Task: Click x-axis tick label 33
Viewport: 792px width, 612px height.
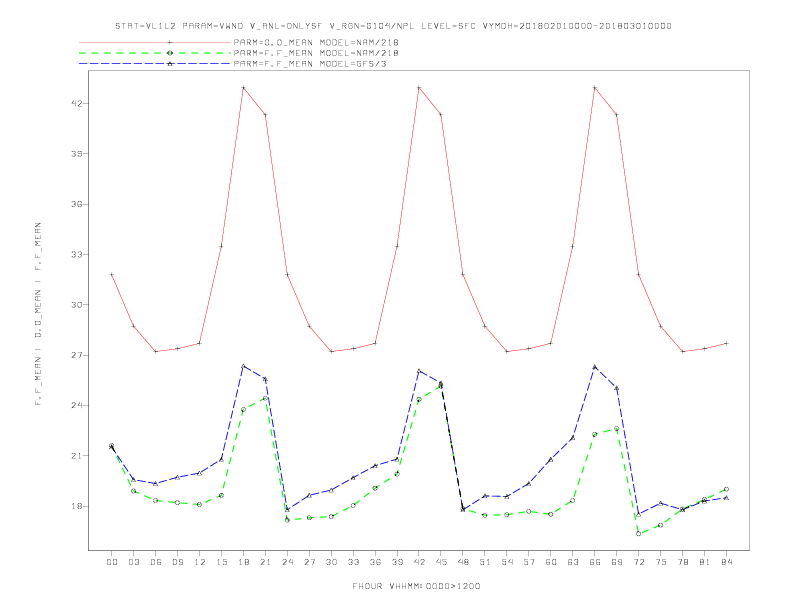Action: [x=353, y=562]
